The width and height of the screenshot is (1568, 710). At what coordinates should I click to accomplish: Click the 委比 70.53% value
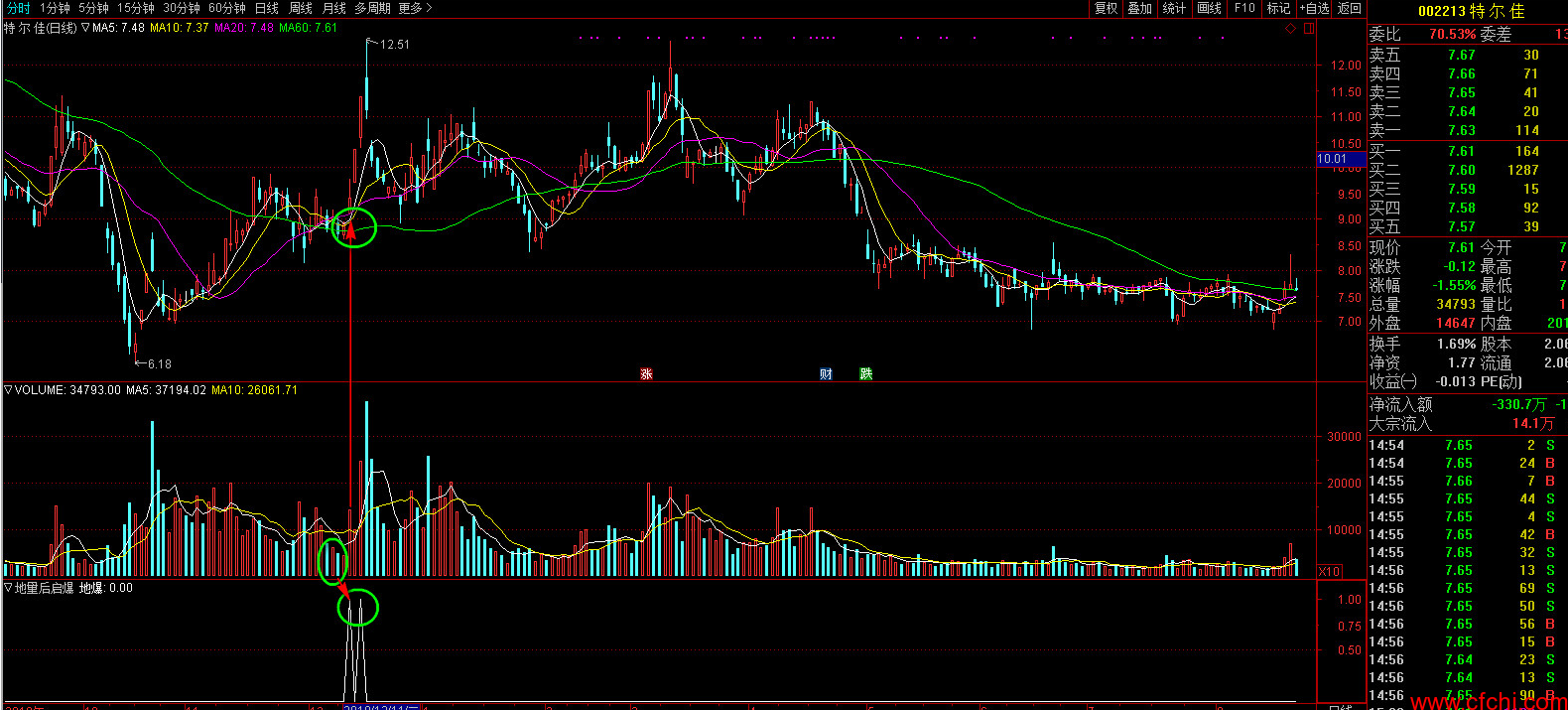point(1452,34)
